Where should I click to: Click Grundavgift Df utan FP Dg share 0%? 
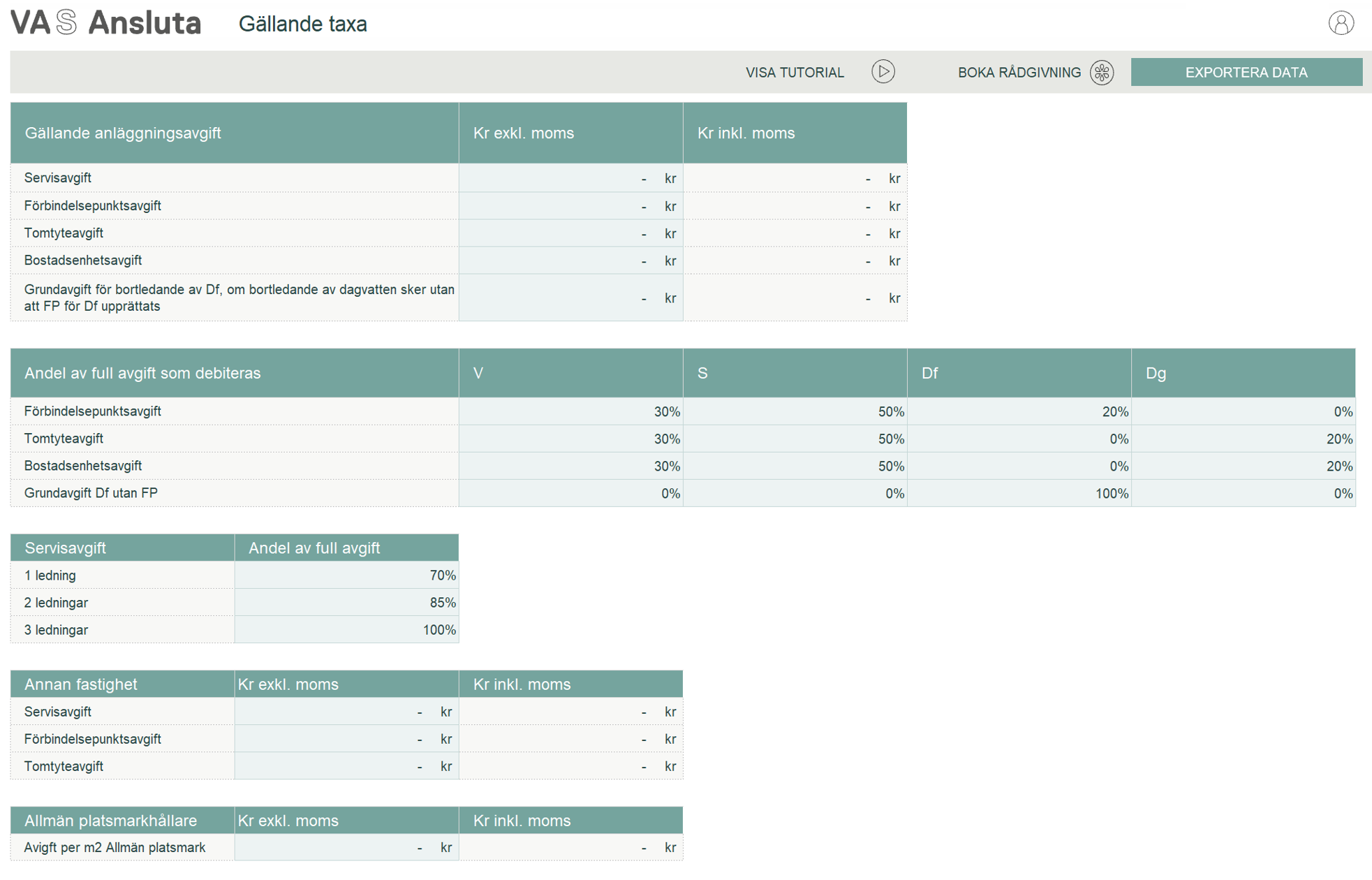point(1243,493)
